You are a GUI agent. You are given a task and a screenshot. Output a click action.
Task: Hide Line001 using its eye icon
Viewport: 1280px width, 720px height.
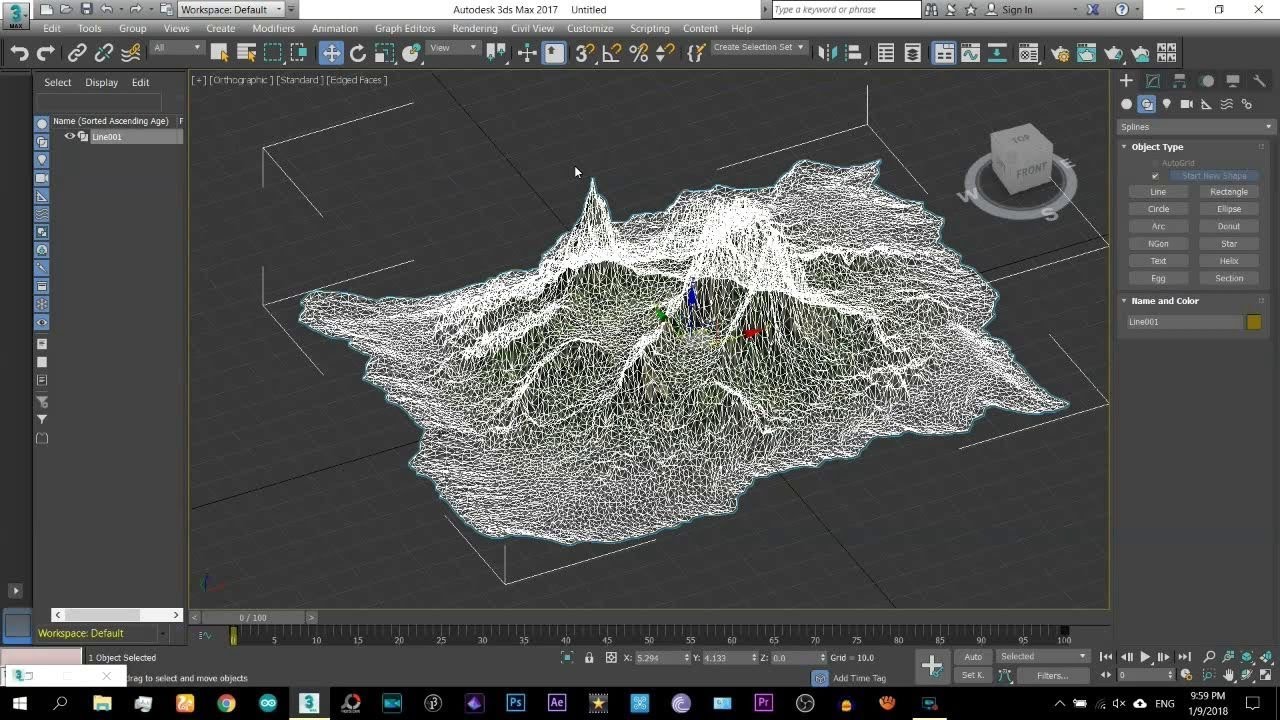click(69, 137)
